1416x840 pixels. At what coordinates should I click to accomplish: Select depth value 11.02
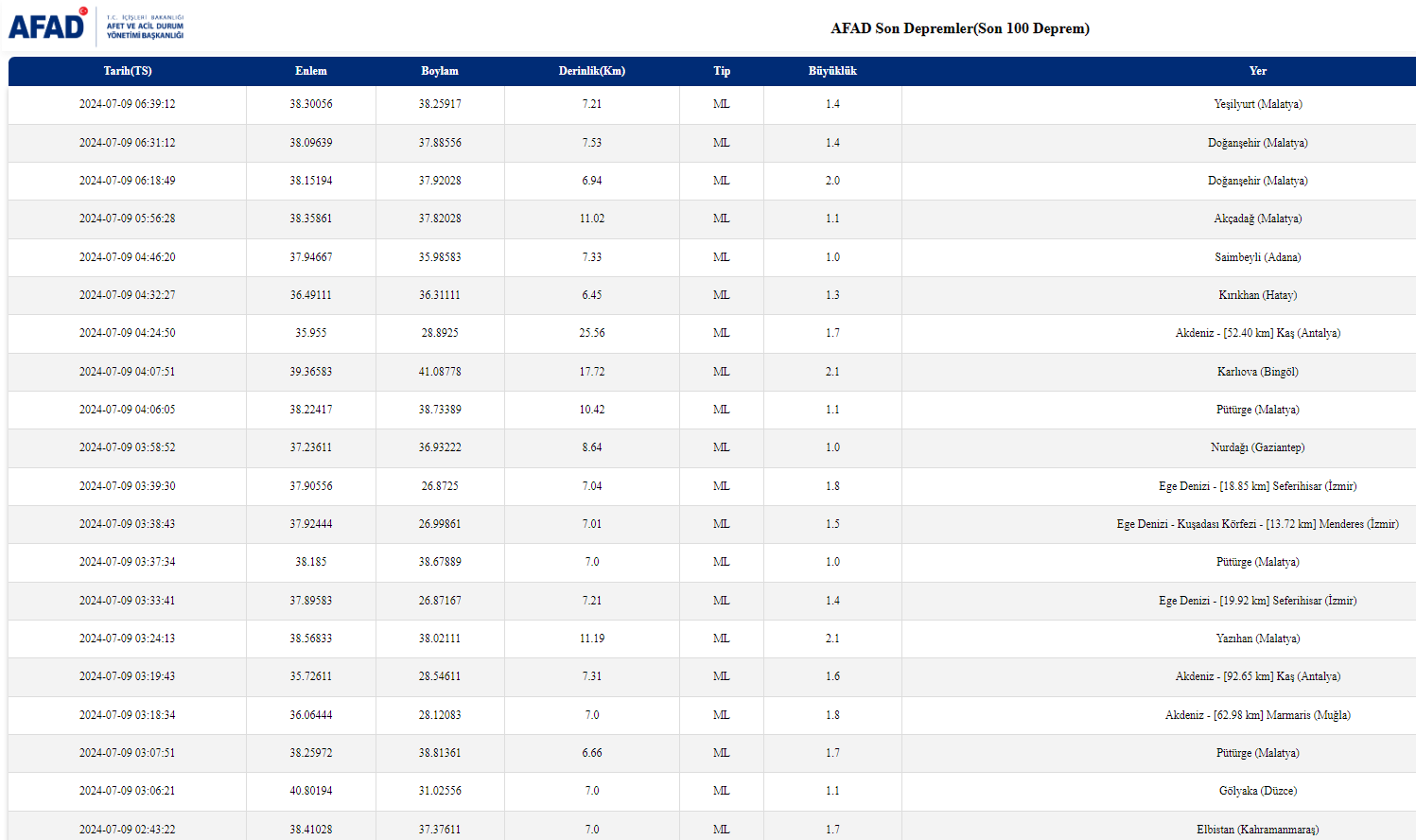(x=592, y=219)
